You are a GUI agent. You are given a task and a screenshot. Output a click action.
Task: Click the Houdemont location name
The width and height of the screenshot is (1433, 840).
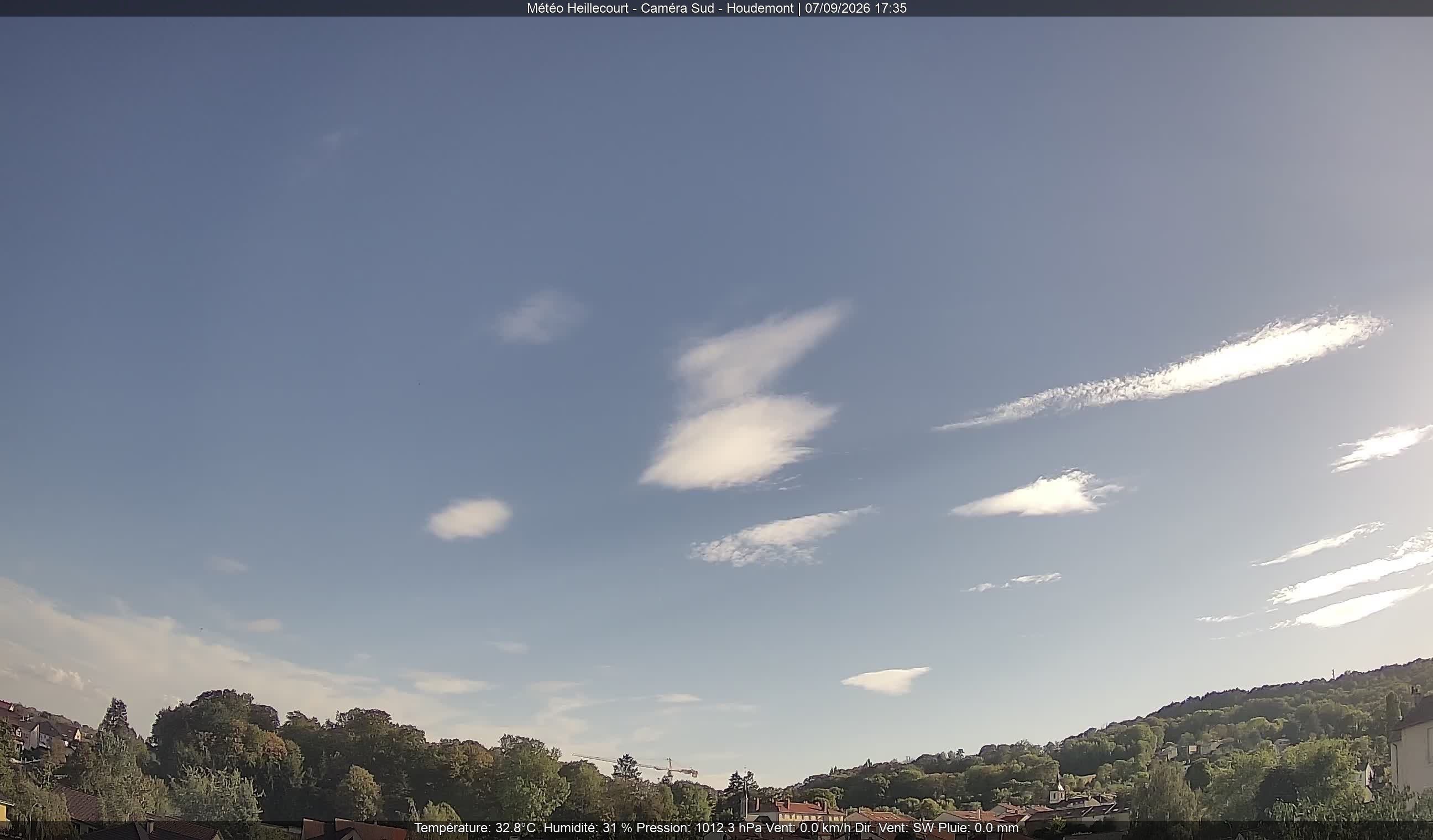pos(760,8)
